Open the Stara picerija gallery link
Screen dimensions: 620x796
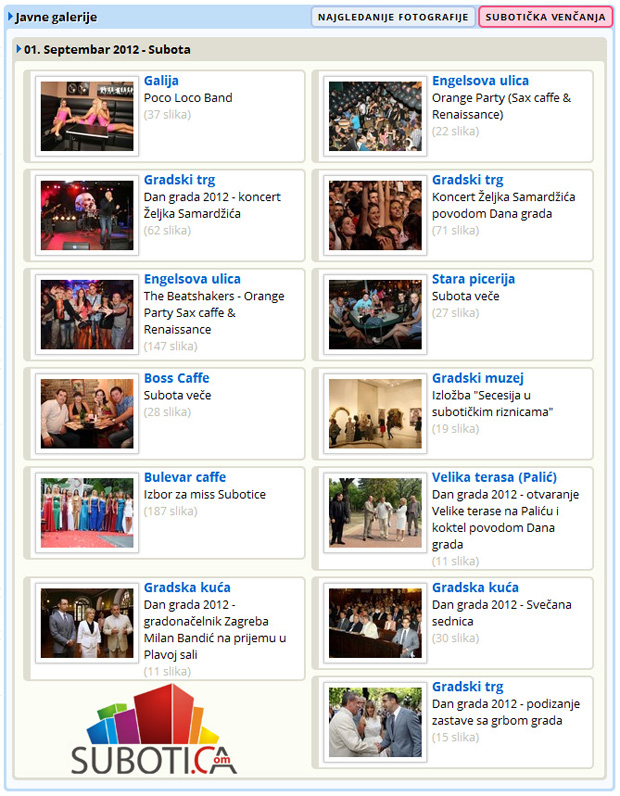point(473,279)
